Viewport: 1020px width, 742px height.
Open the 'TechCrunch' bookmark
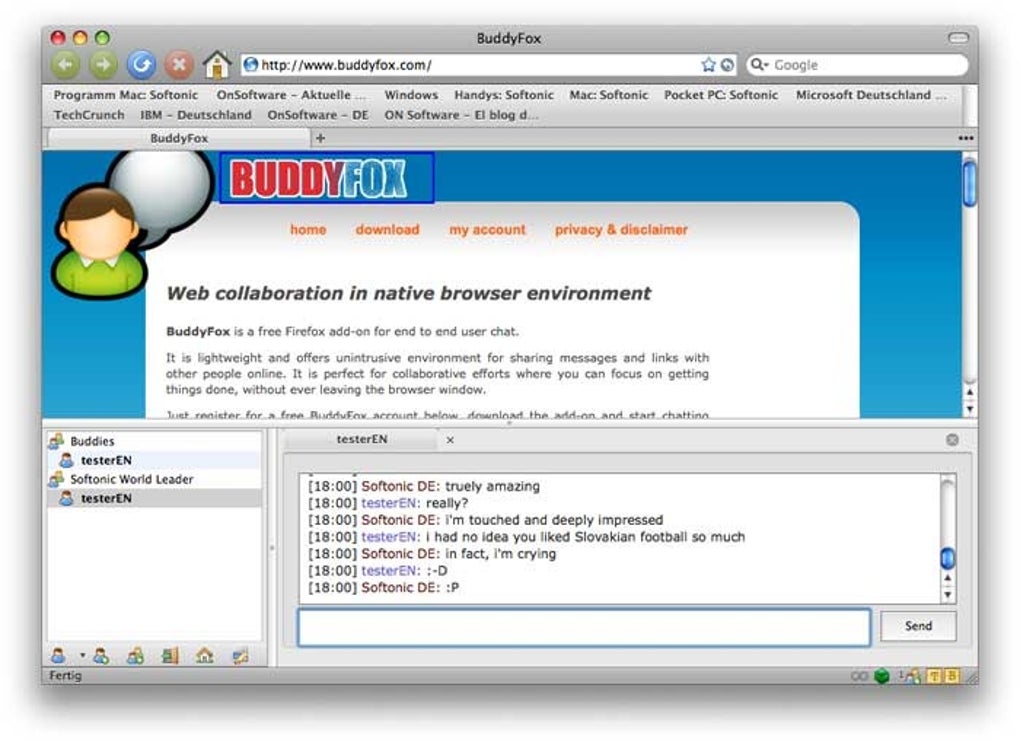tap(89, 115)
